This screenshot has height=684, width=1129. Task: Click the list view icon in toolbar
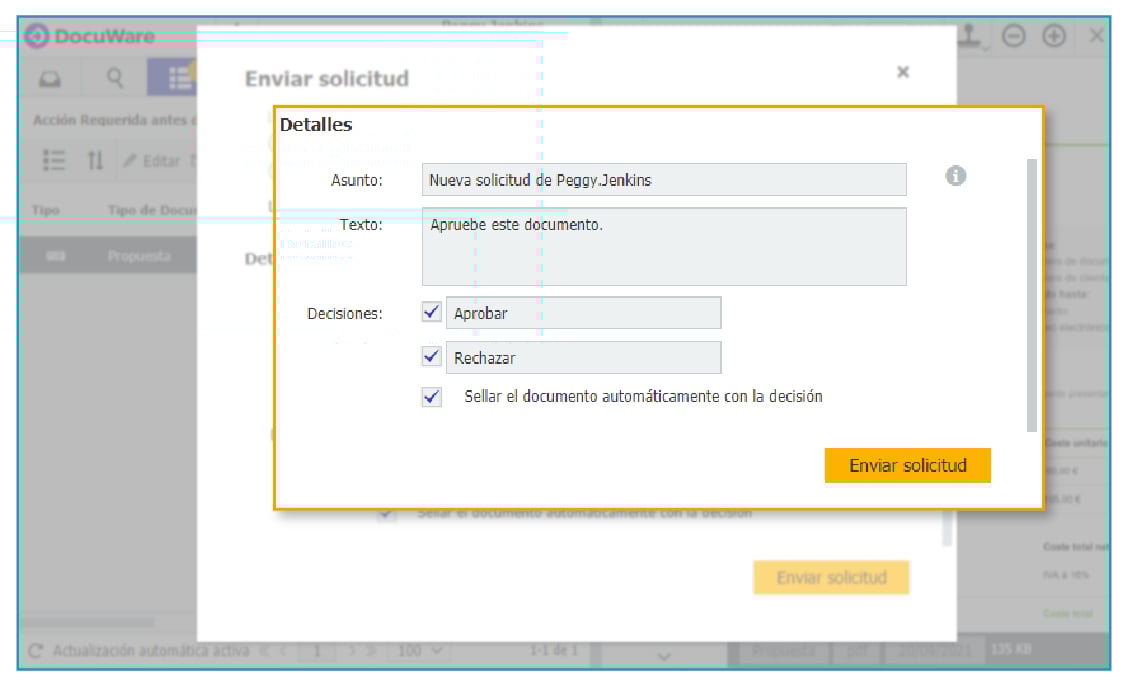[54, 160]
